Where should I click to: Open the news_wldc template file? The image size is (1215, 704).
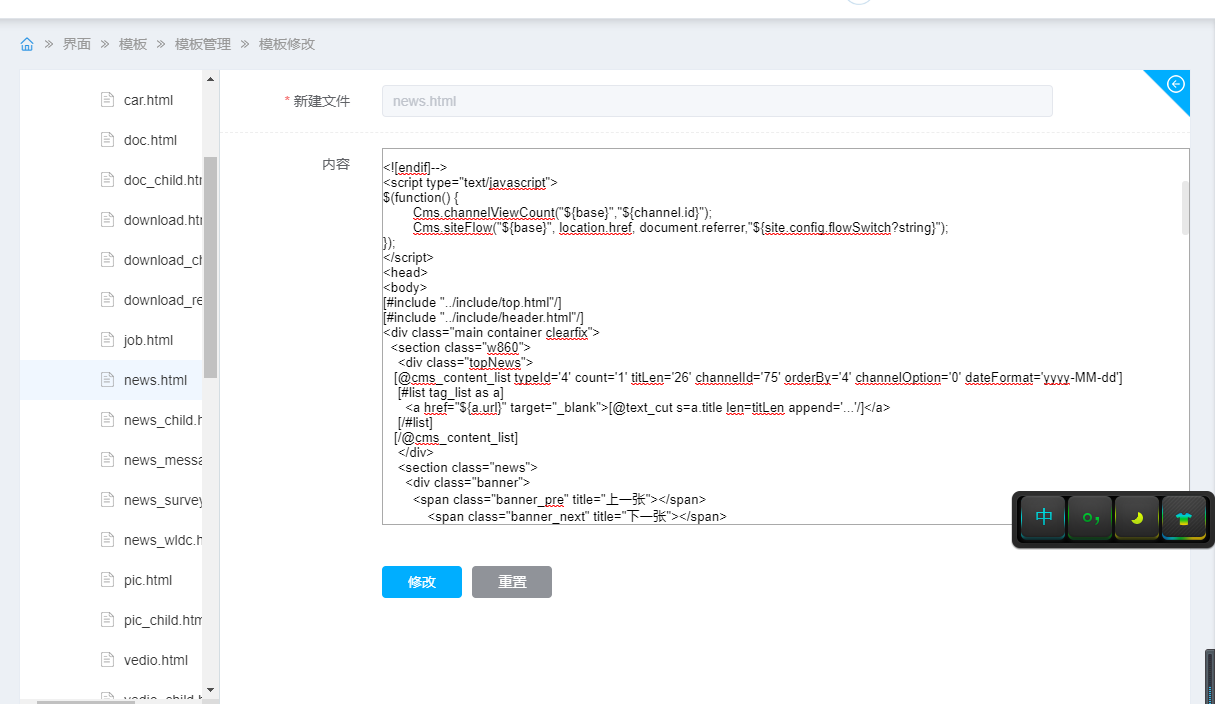coord(163,540)
